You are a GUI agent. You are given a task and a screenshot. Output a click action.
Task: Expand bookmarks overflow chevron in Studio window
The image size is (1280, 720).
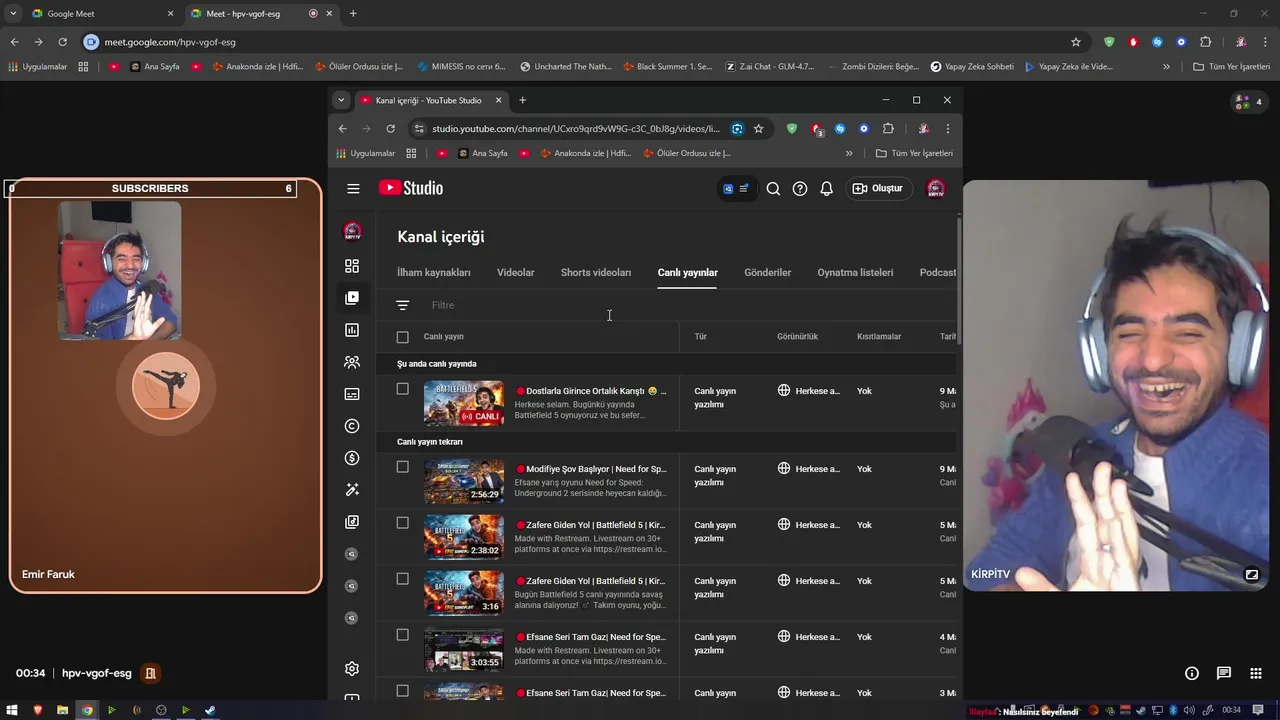click(849, 154)
